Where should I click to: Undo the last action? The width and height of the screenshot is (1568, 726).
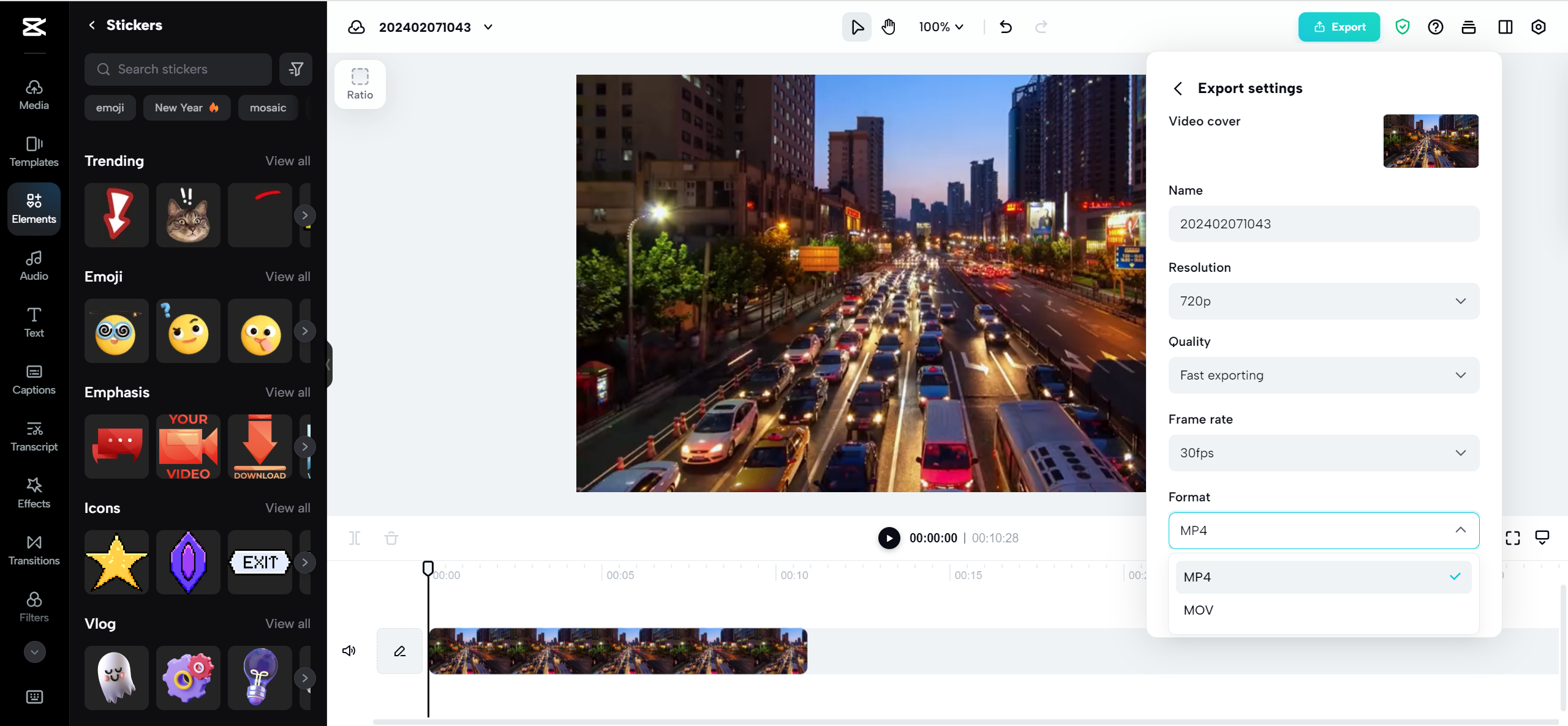(x=1005, y=27)
